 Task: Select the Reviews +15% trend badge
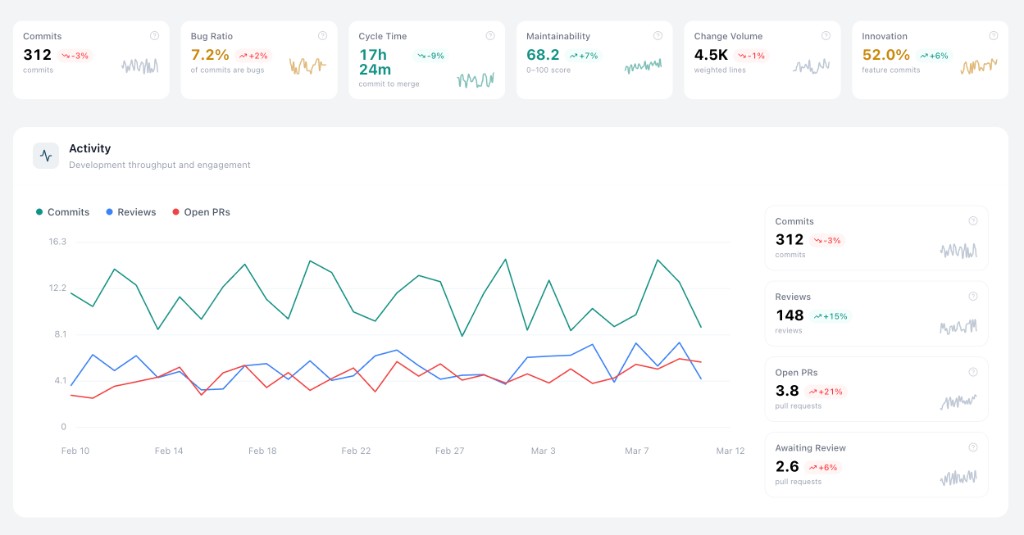tap(830, 316)
